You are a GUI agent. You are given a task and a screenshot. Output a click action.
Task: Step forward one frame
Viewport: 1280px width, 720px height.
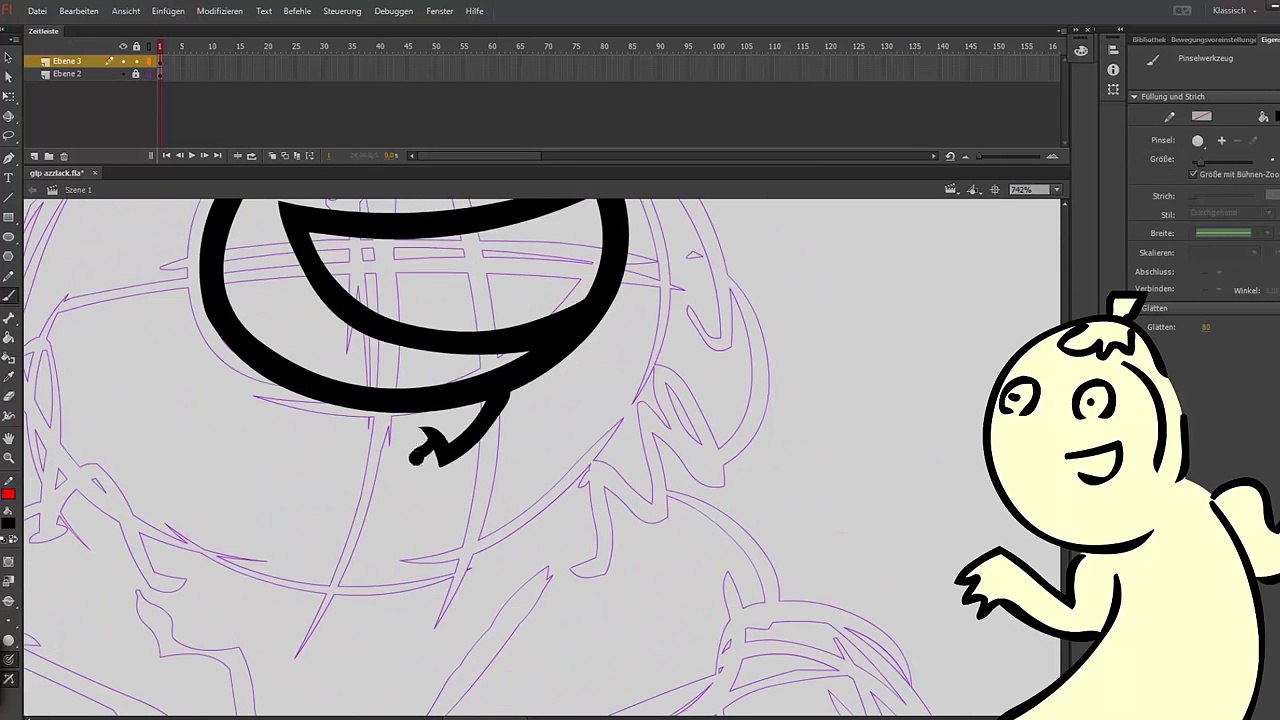coord(204,156)
